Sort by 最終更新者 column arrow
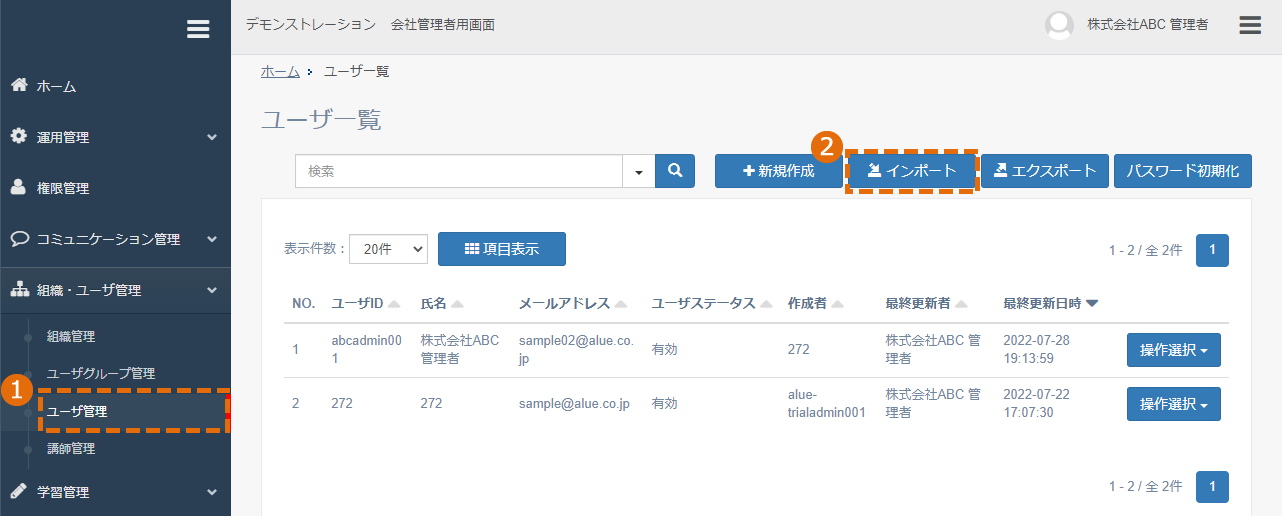The width and height of the screenshot is (1282, 516). 961,304
